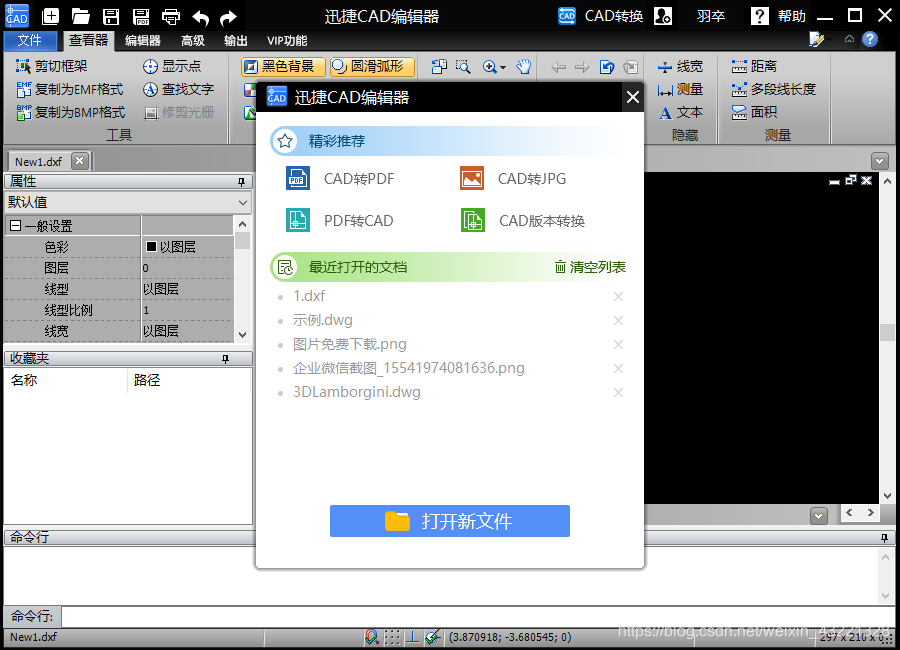
Task: Open recent file 3DLamborgini.dwg
Action: coord(356,392)
